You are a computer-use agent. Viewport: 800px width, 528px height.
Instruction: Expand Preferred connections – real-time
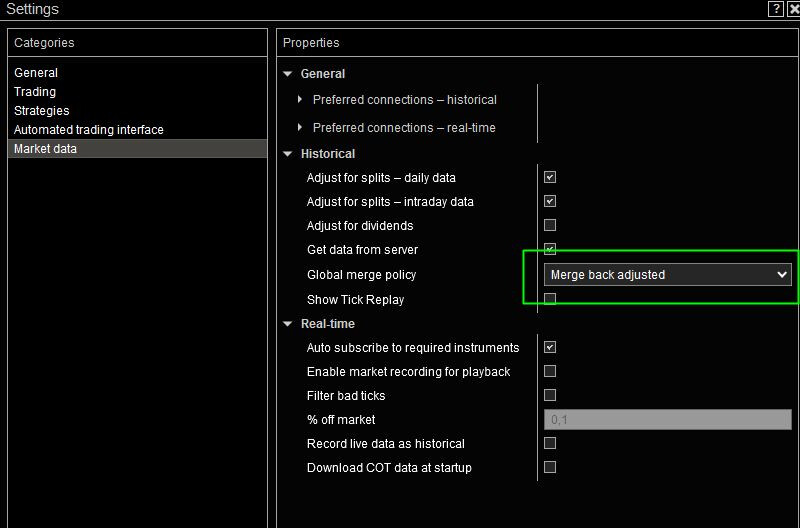pyautogui.click(x=300, y=128)
